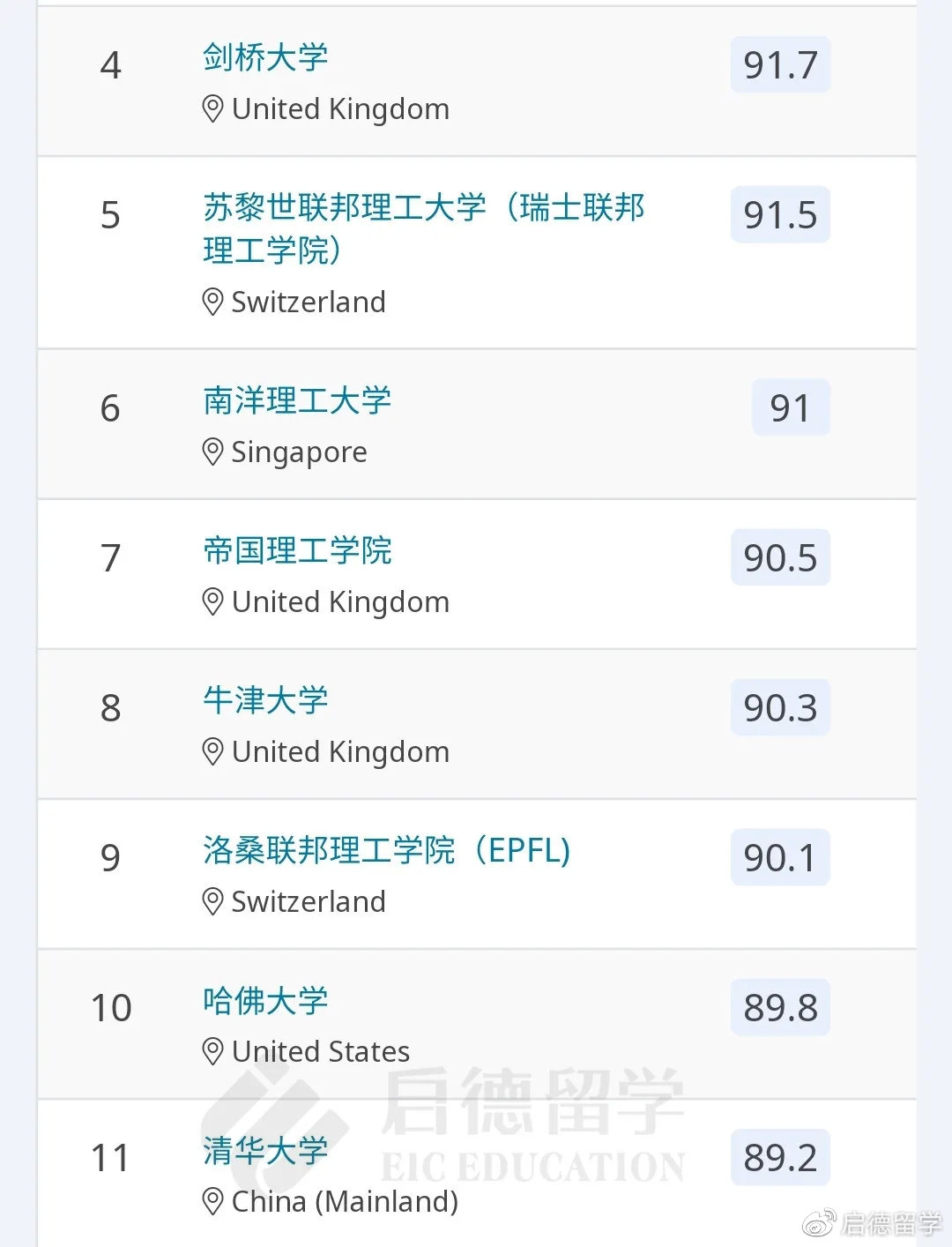Open 帝国理工学院 link
This screenshot has height=1247, width=952.
297,551
